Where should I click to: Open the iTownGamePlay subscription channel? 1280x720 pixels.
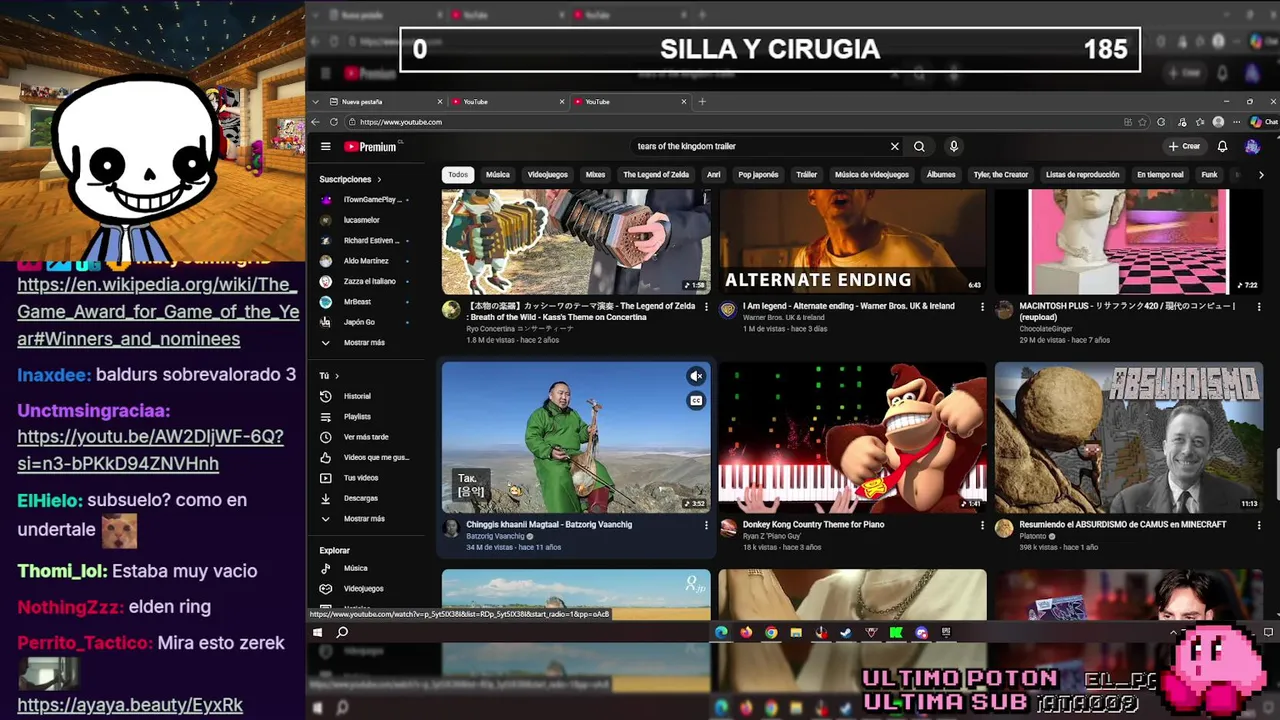[365, 199]
